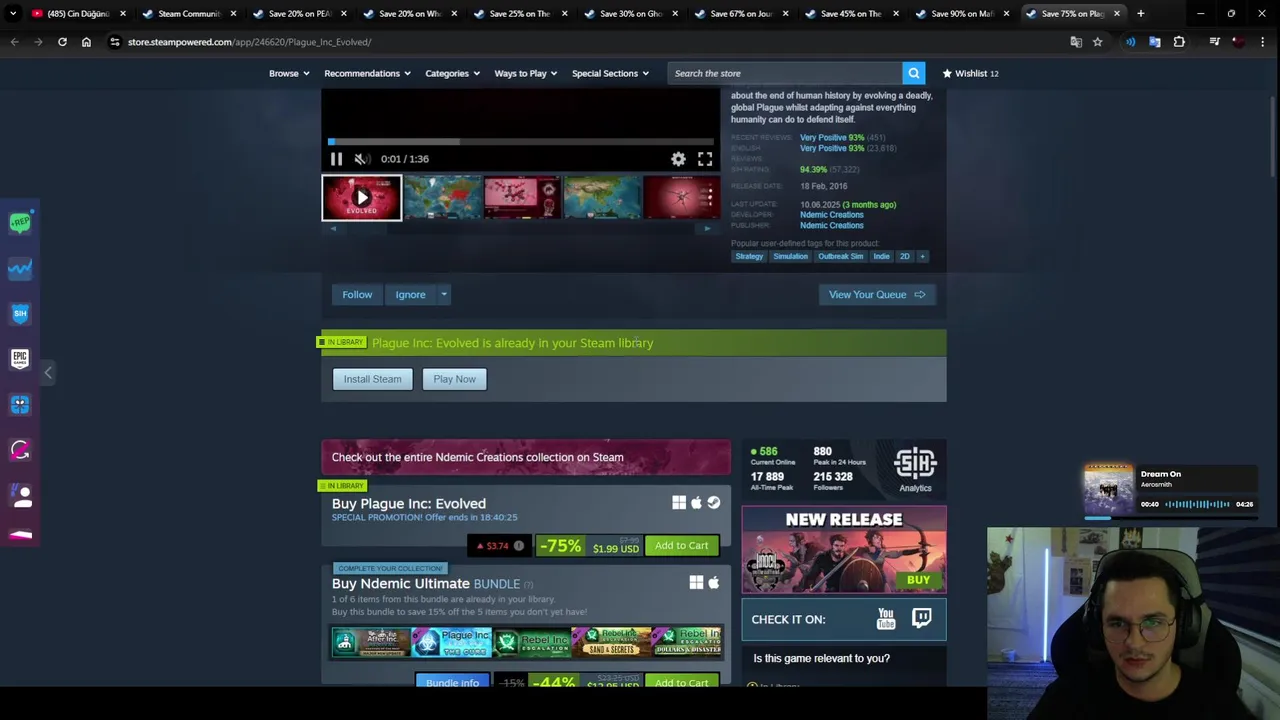The height and width of the screenshot is (720, 1280).
Task: Open the user profile sidebar icon
Action: click(20, 495)
